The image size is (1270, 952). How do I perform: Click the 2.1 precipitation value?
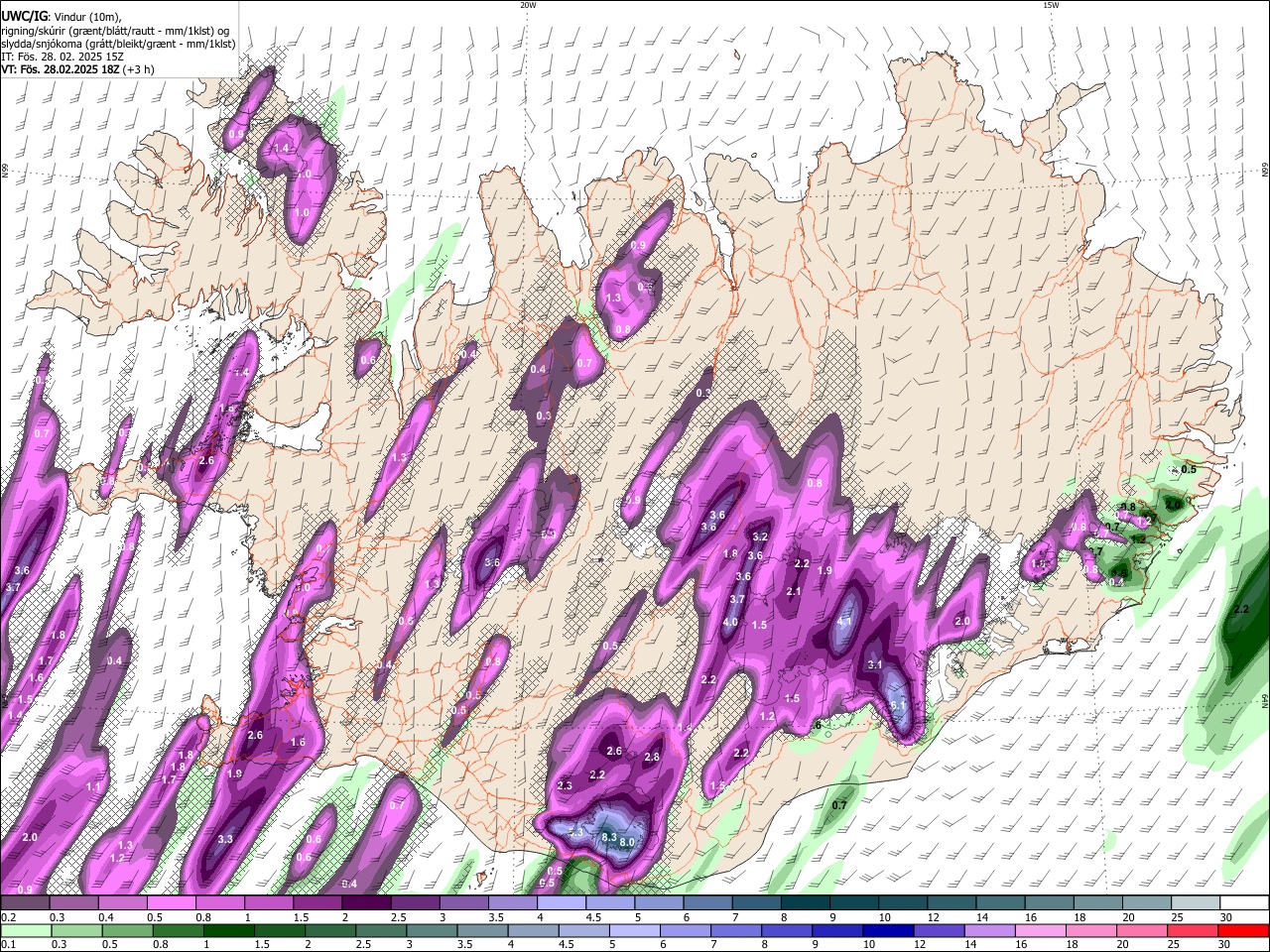(x=793, y=591)
